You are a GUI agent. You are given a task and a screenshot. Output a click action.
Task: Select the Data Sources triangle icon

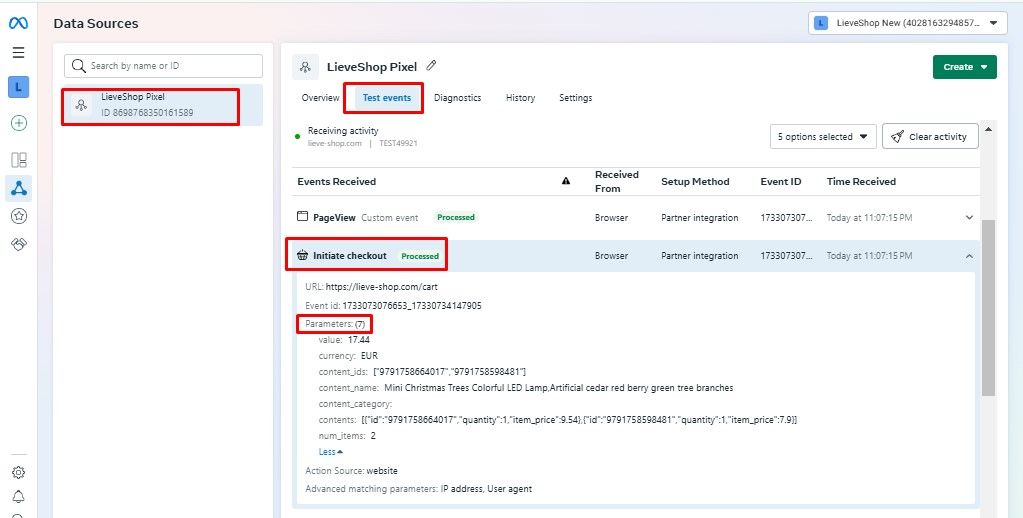[18, 189]
